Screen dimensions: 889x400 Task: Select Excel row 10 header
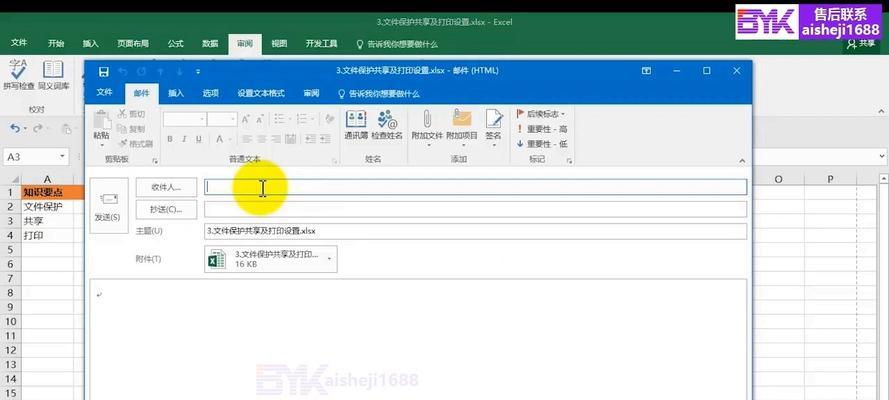pos(10,321)
